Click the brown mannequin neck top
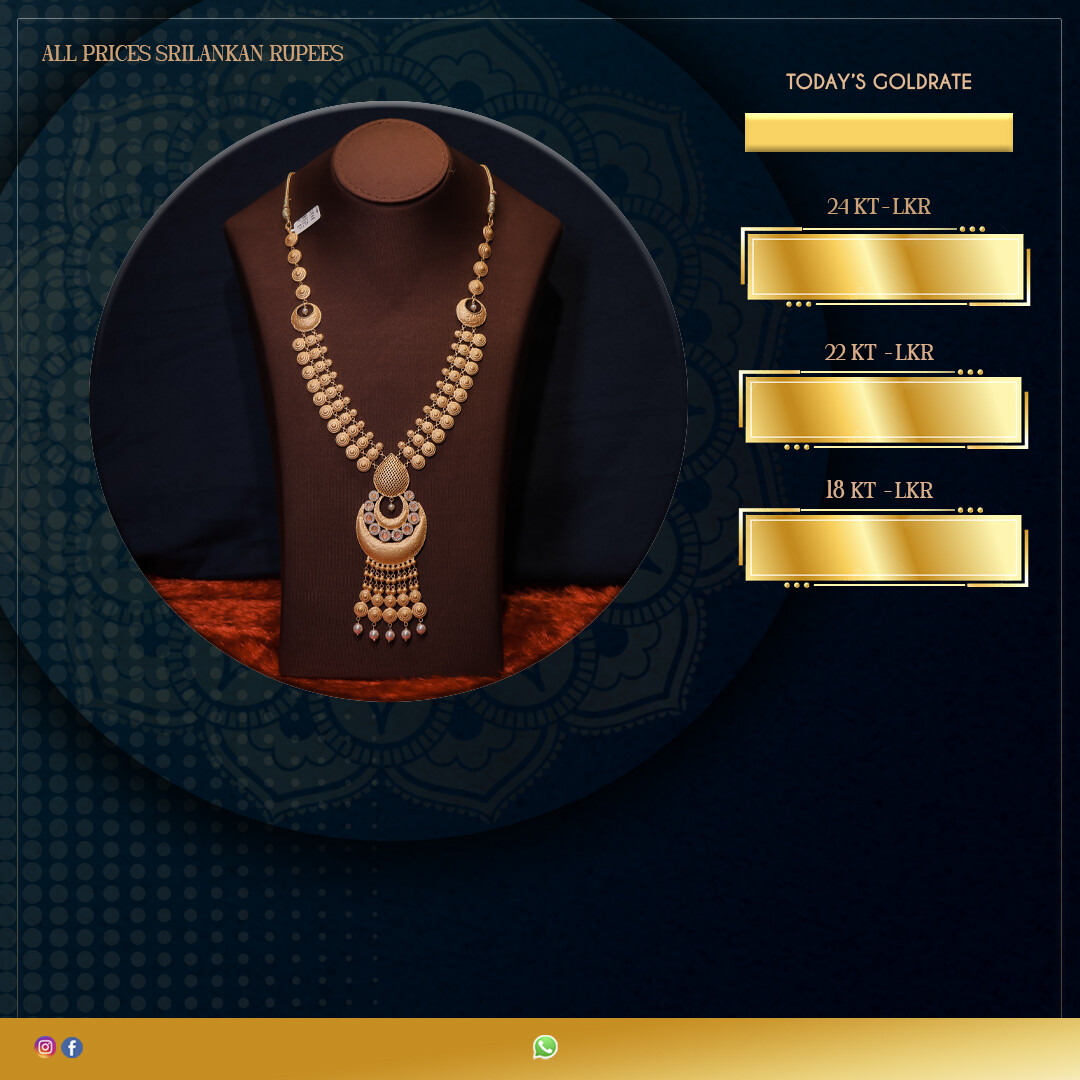This screenshot has height=1080, width=1080. pyautogui.click(x=391, y=160)
